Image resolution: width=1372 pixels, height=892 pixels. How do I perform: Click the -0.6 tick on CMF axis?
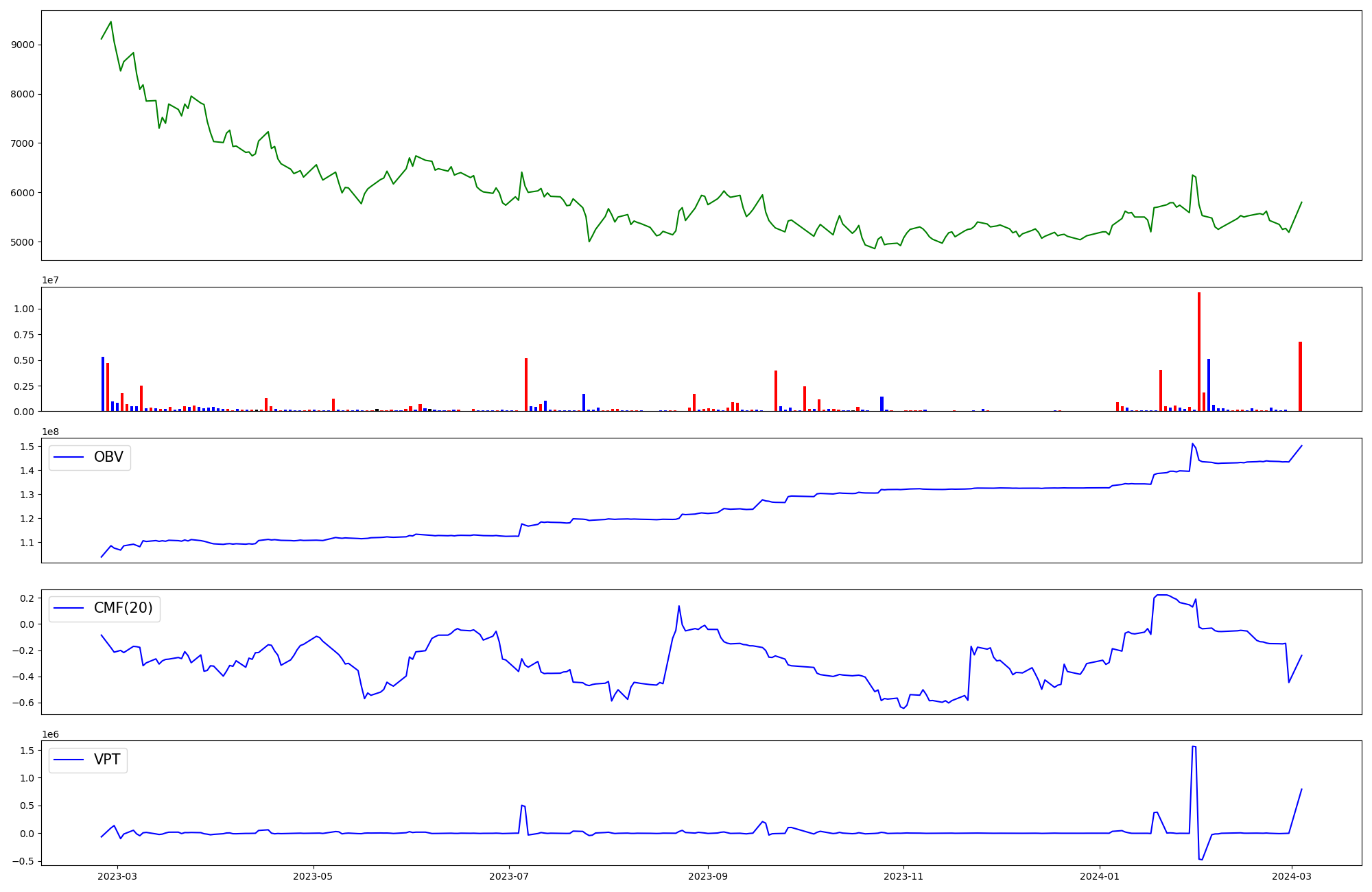point(24,703)
